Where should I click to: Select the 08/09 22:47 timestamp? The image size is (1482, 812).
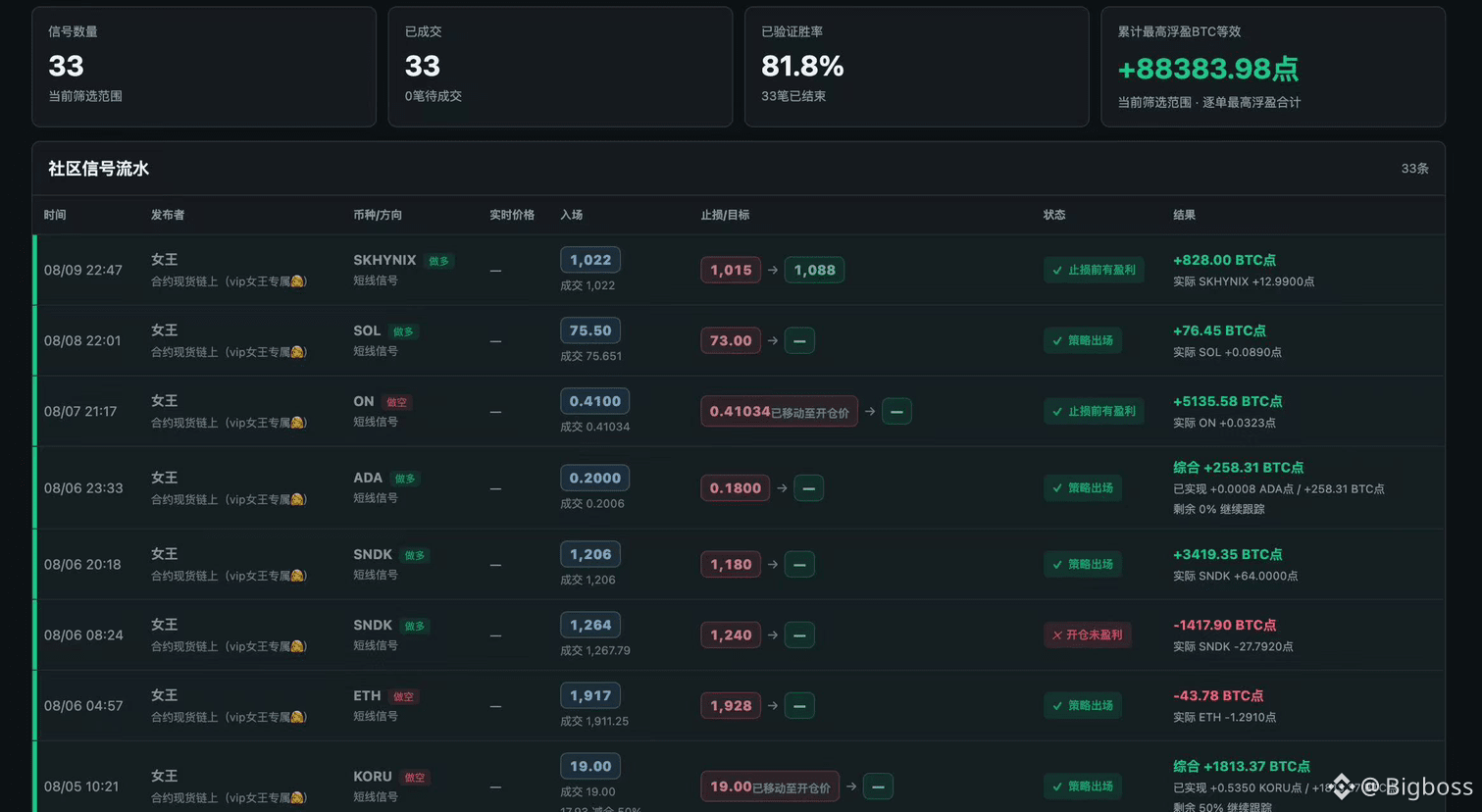83,270
